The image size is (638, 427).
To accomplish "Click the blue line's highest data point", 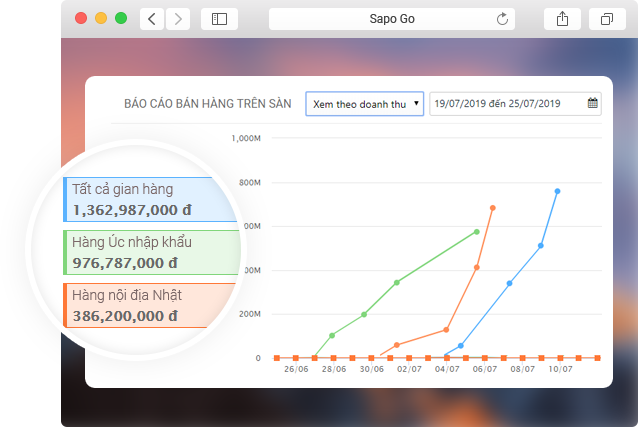I will coord(557,191).
